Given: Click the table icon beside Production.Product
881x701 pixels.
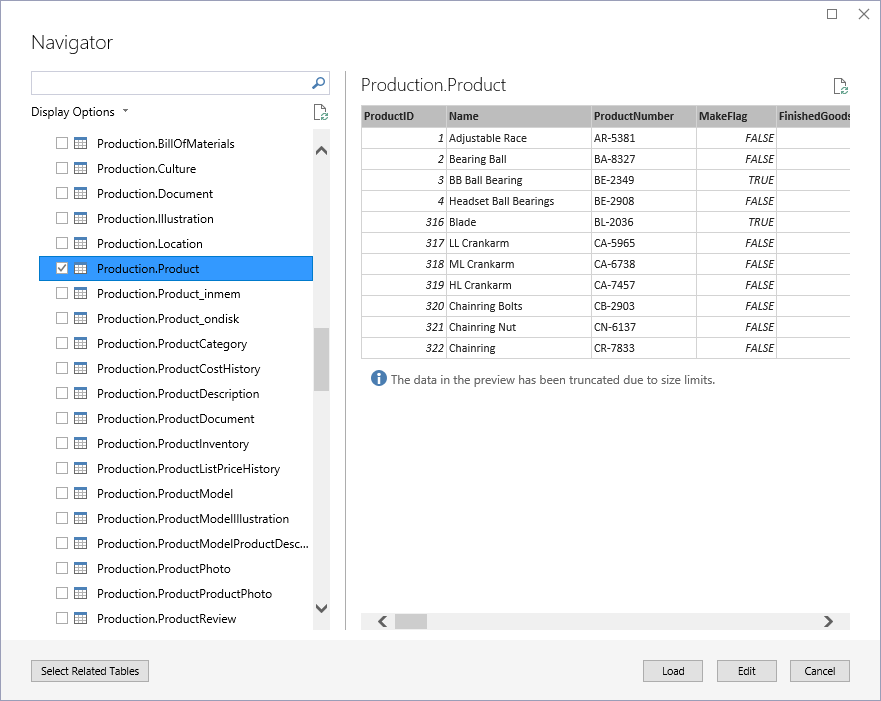Looking at the screenshot, I should (x=81, y=268).
